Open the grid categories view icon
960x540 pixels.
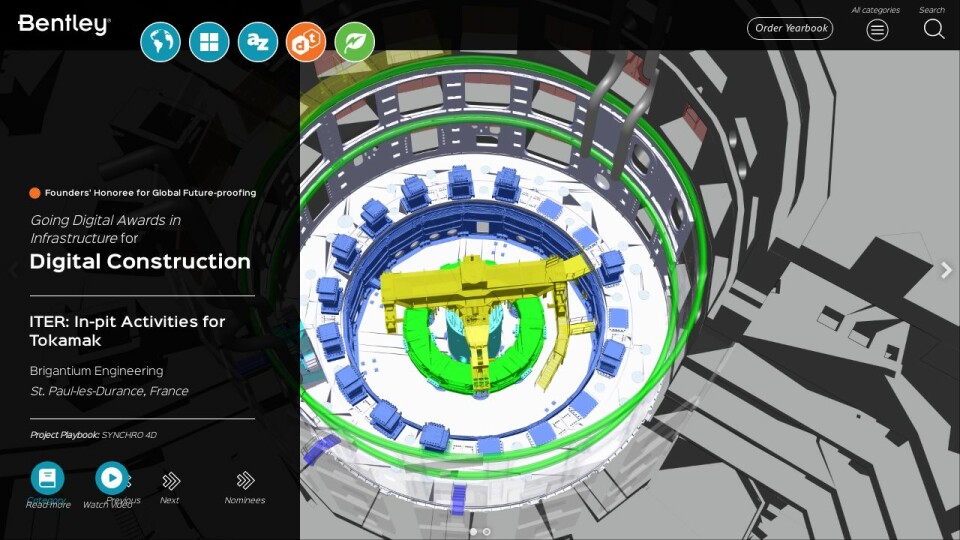pos(209,42)
